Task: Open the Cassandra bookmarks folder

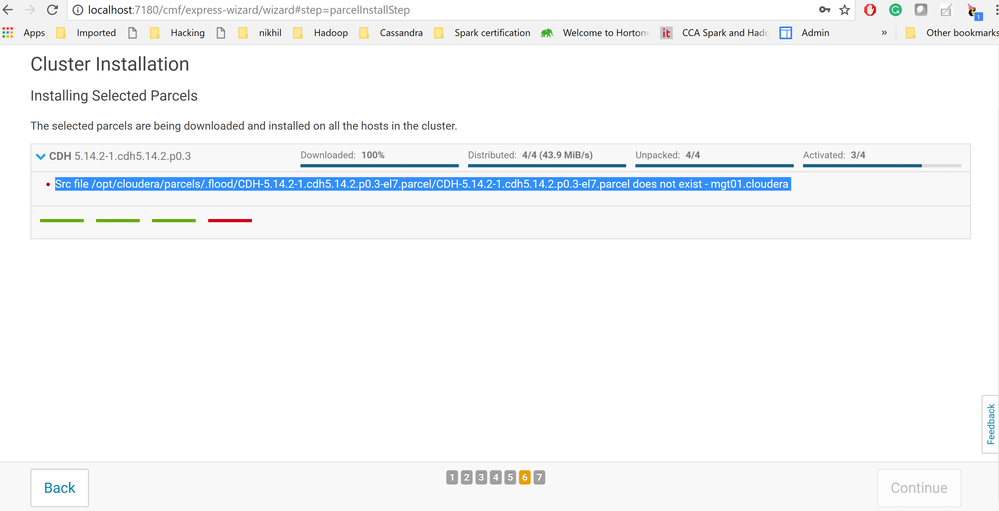Action: click(x=391, y=33)
